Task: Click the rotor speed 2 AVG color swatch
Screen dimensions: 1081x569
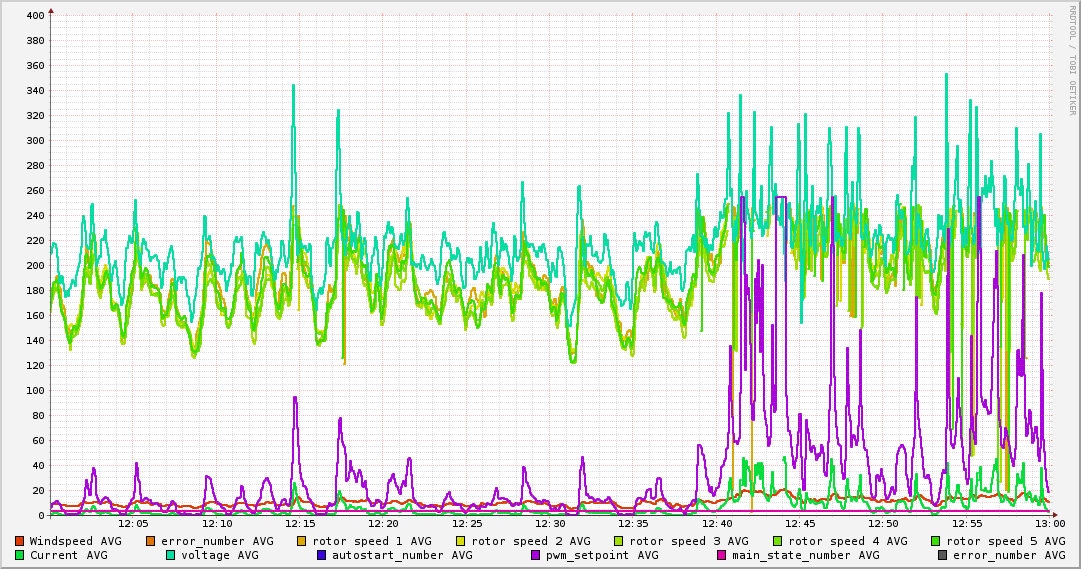Action: (x=461, y=541)
